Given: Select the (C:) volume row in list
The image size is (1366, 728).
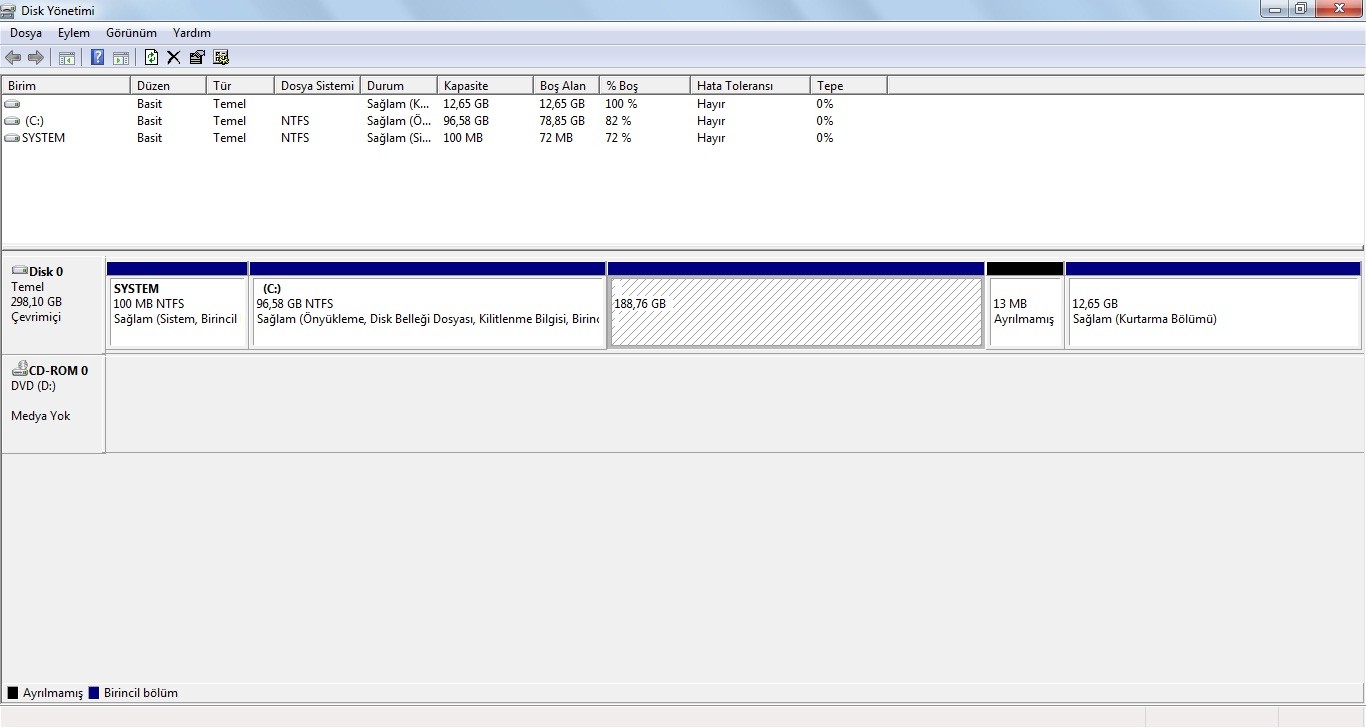Looking at the screenshot, I should click(x=34, y=121).
